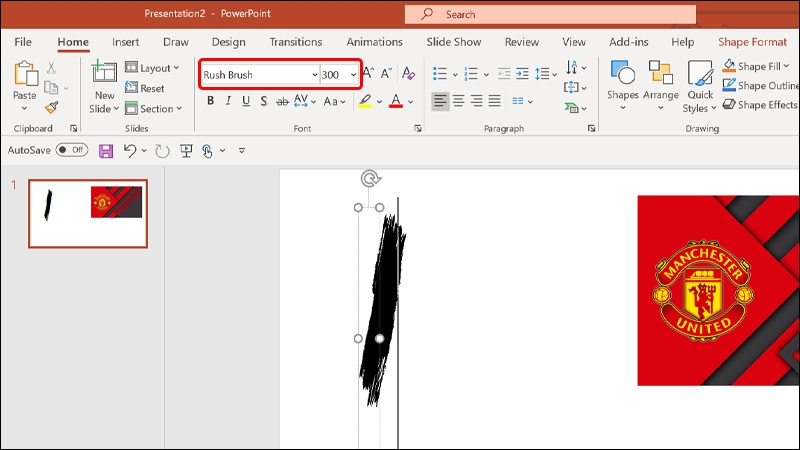
Task: Switch to the Transitions tab
Action: click(x=296, y=42)
